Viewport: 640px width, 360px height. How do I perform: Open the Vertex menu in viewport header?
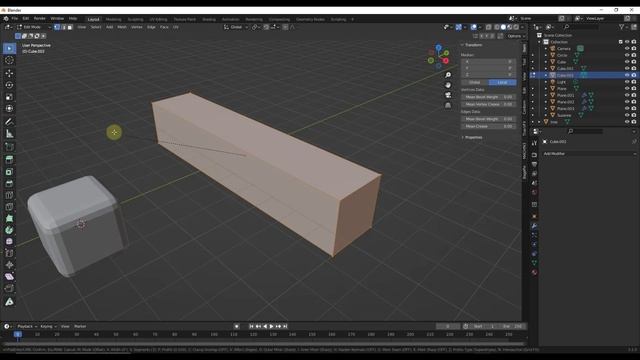coord(137,27)
